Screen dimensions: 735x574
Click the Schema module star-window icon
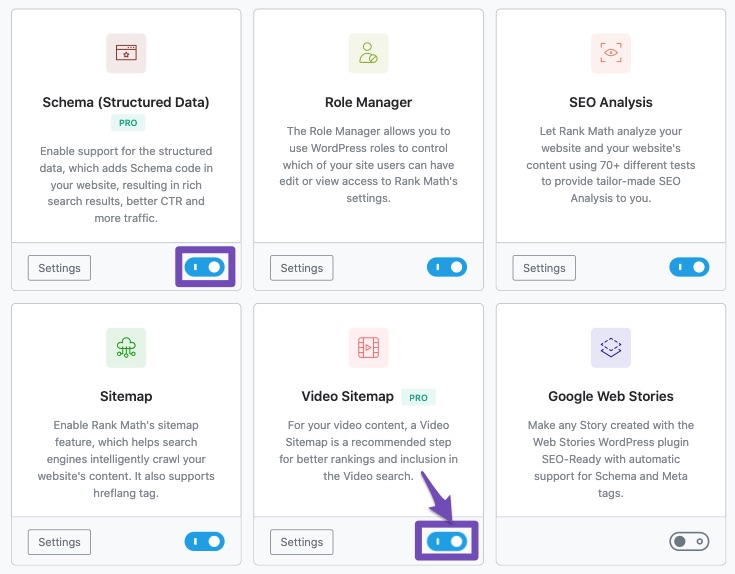pyautogui.click(x=126, y=53)
